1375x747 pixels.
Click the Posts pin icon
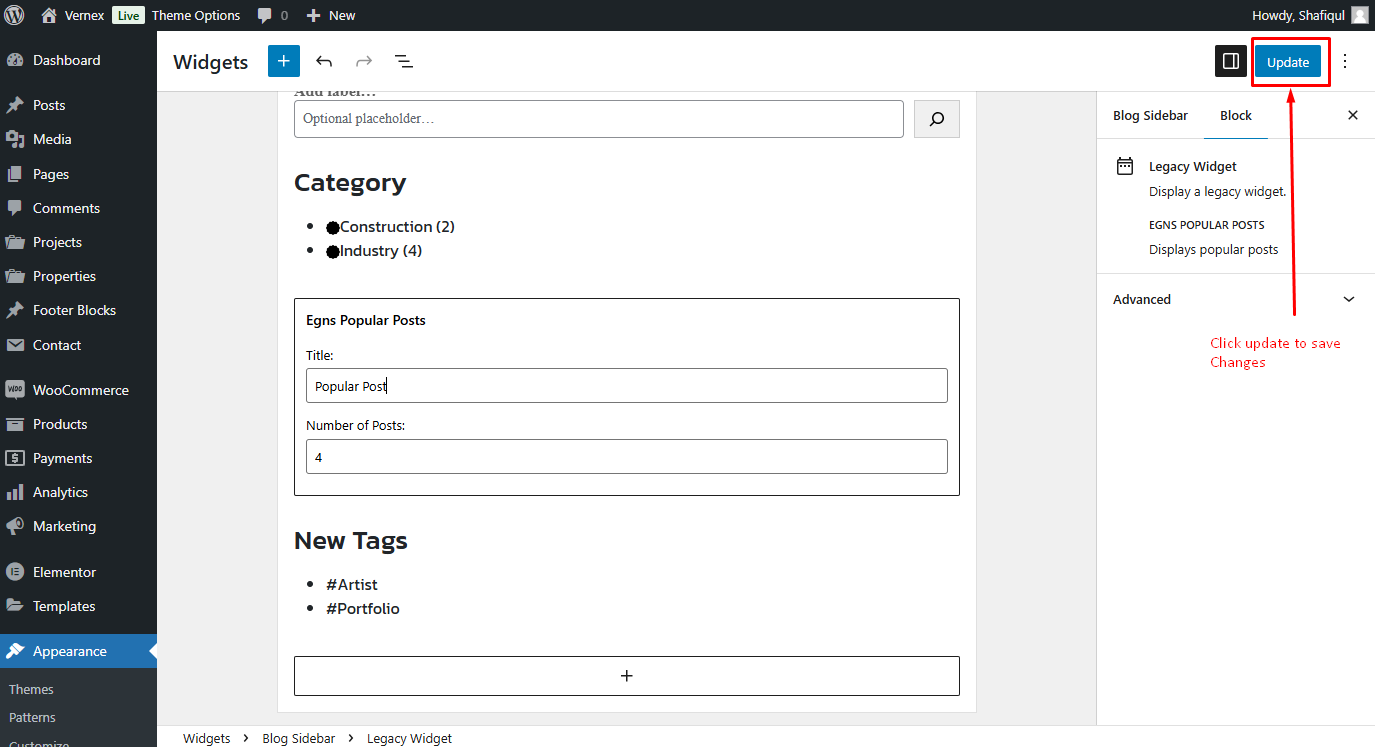tap(15, 105)
